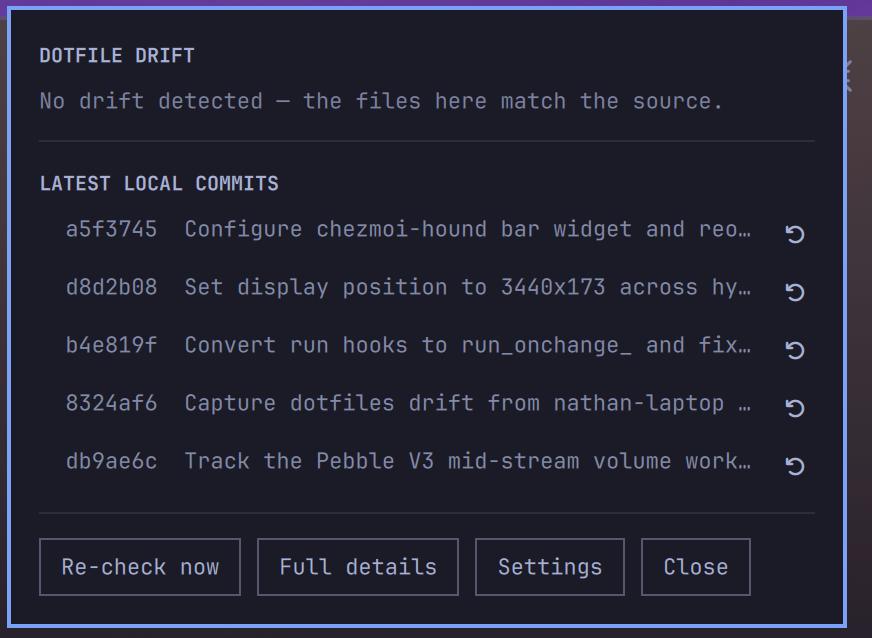Click the Re-check now button

140,567
